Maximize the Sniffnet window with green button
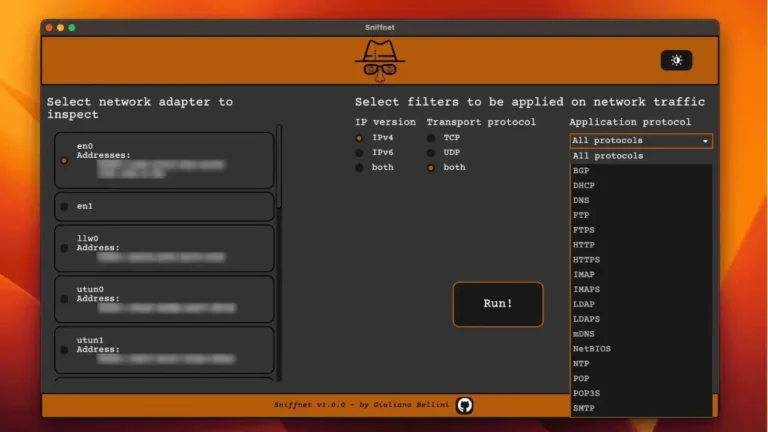768x432 pixels. 72,27
